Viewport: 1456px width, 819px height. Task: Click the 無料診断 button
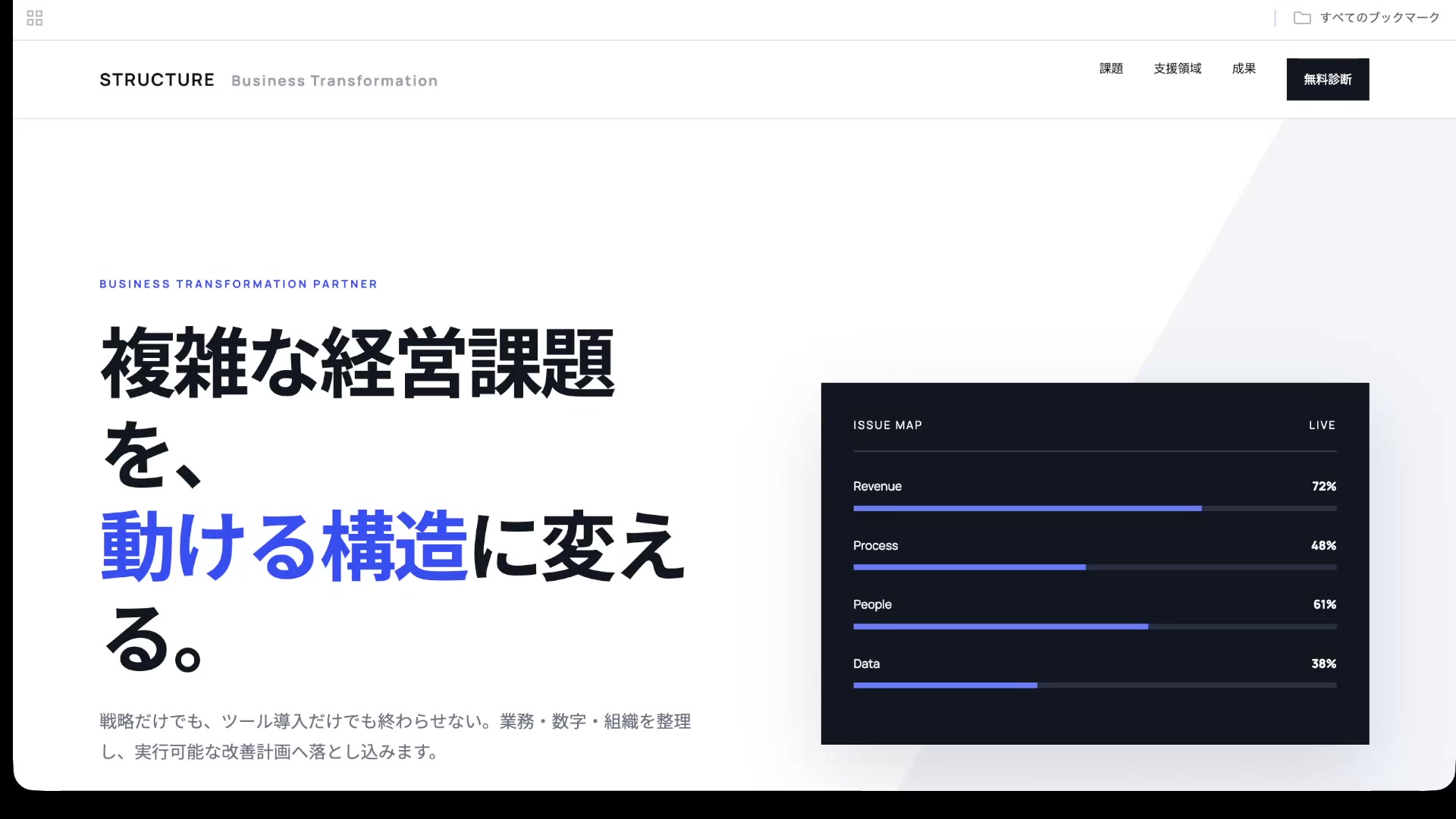click(1328, 79)
